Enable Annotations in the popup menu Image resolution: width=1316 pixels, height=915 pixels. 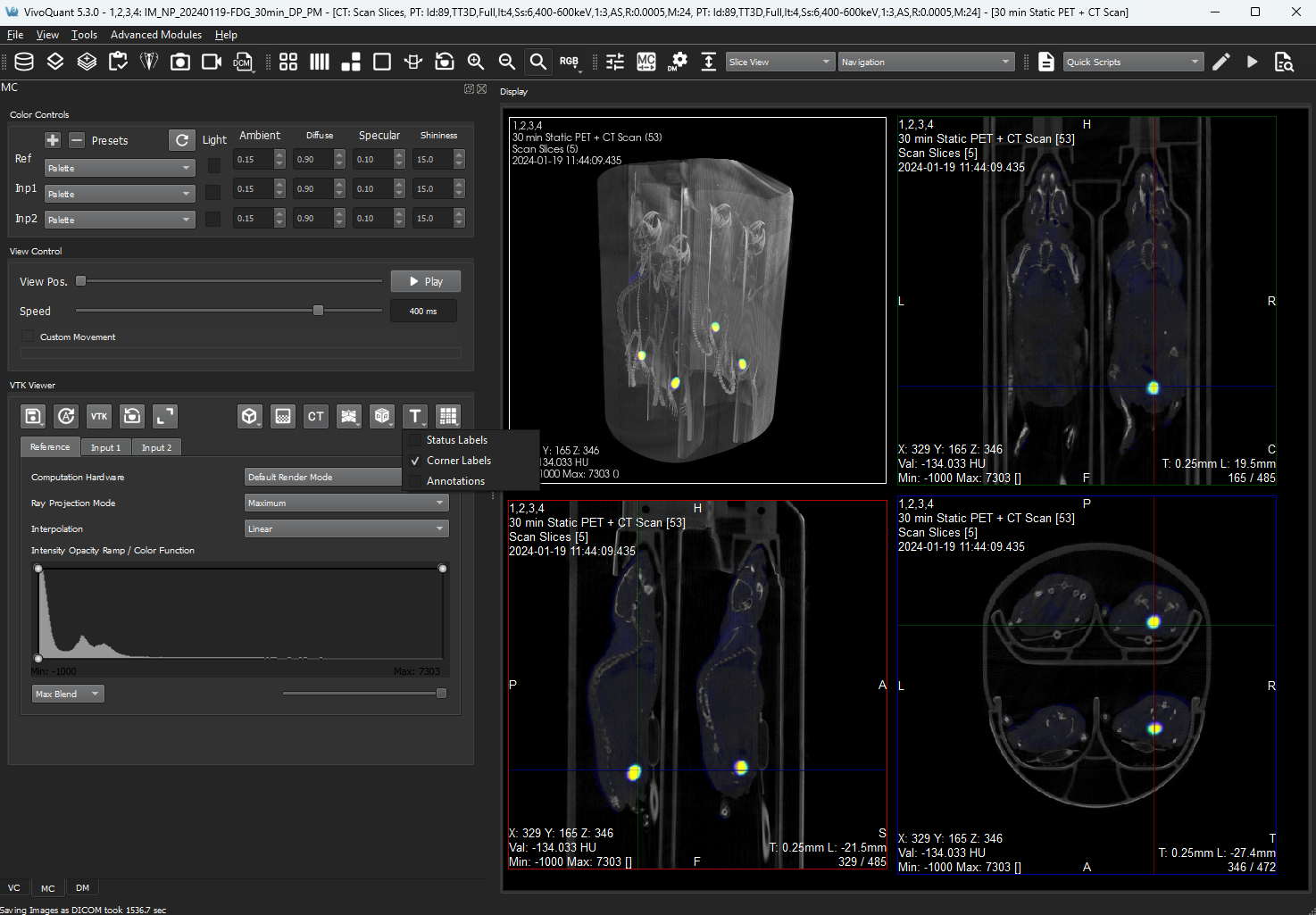coord(455,481)
